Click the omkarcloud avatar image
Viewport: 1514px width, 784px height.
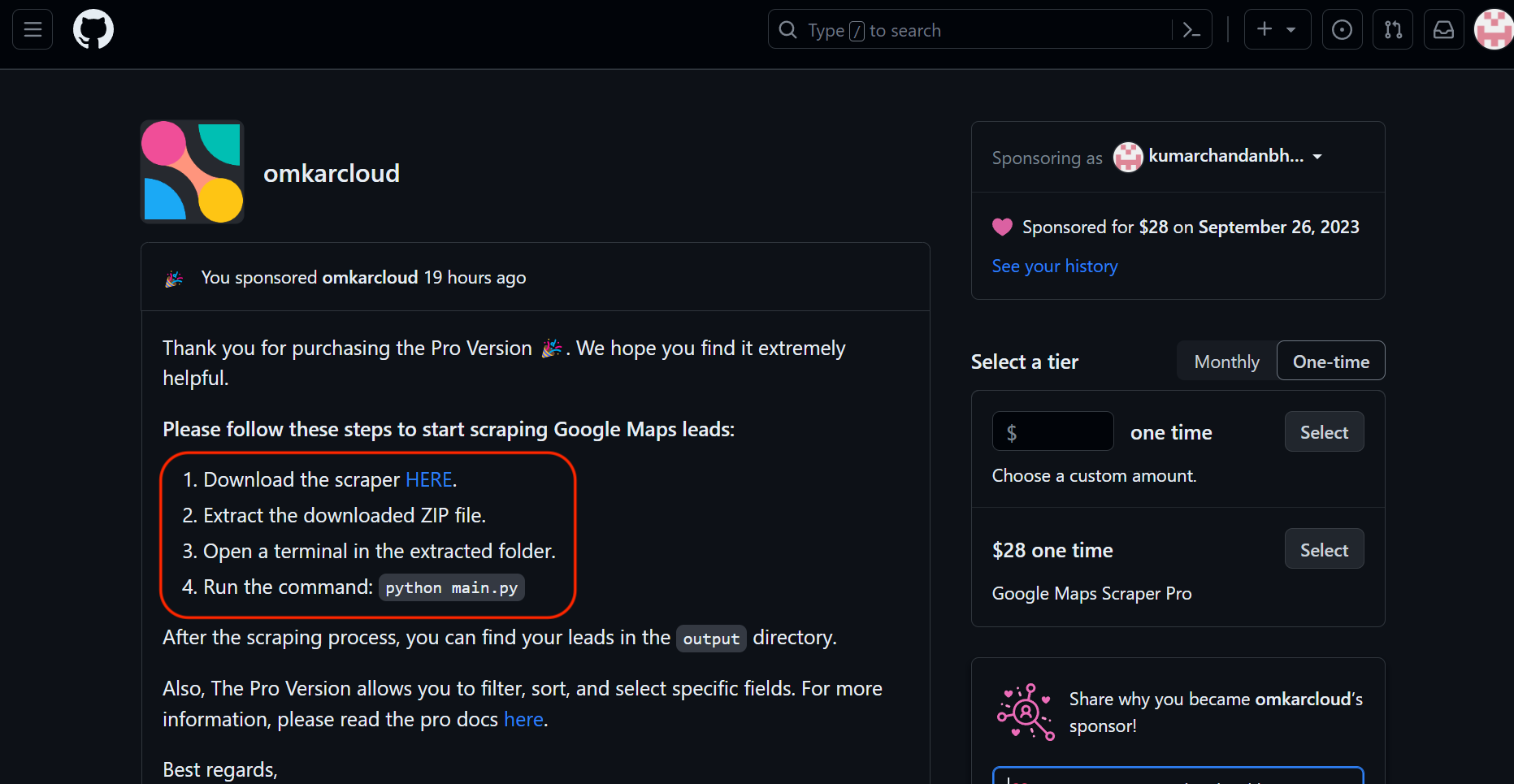[x=193, y=171]
